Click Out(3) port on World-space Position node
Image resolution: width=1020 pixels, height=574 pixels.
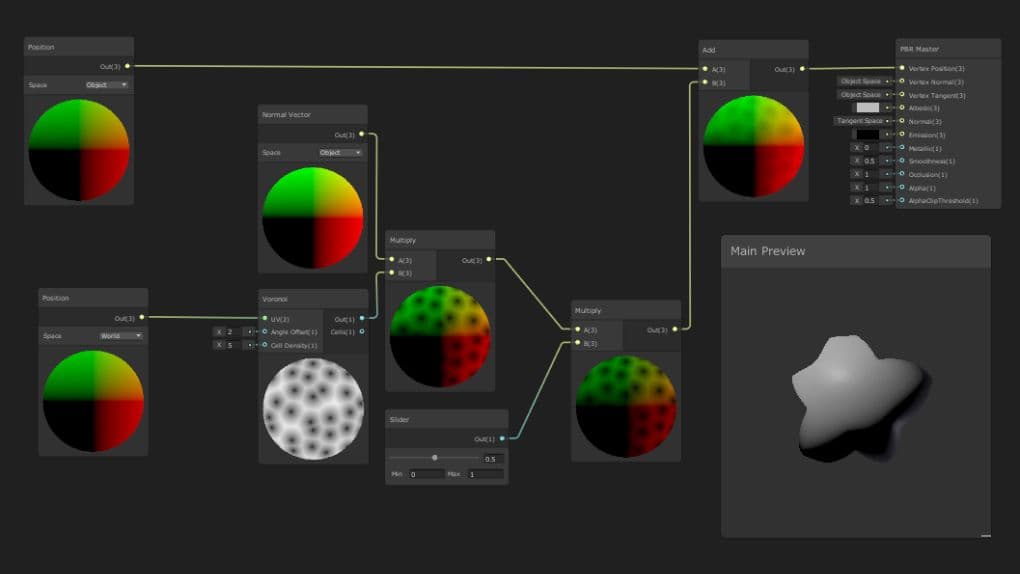click(x=142, y=317)
